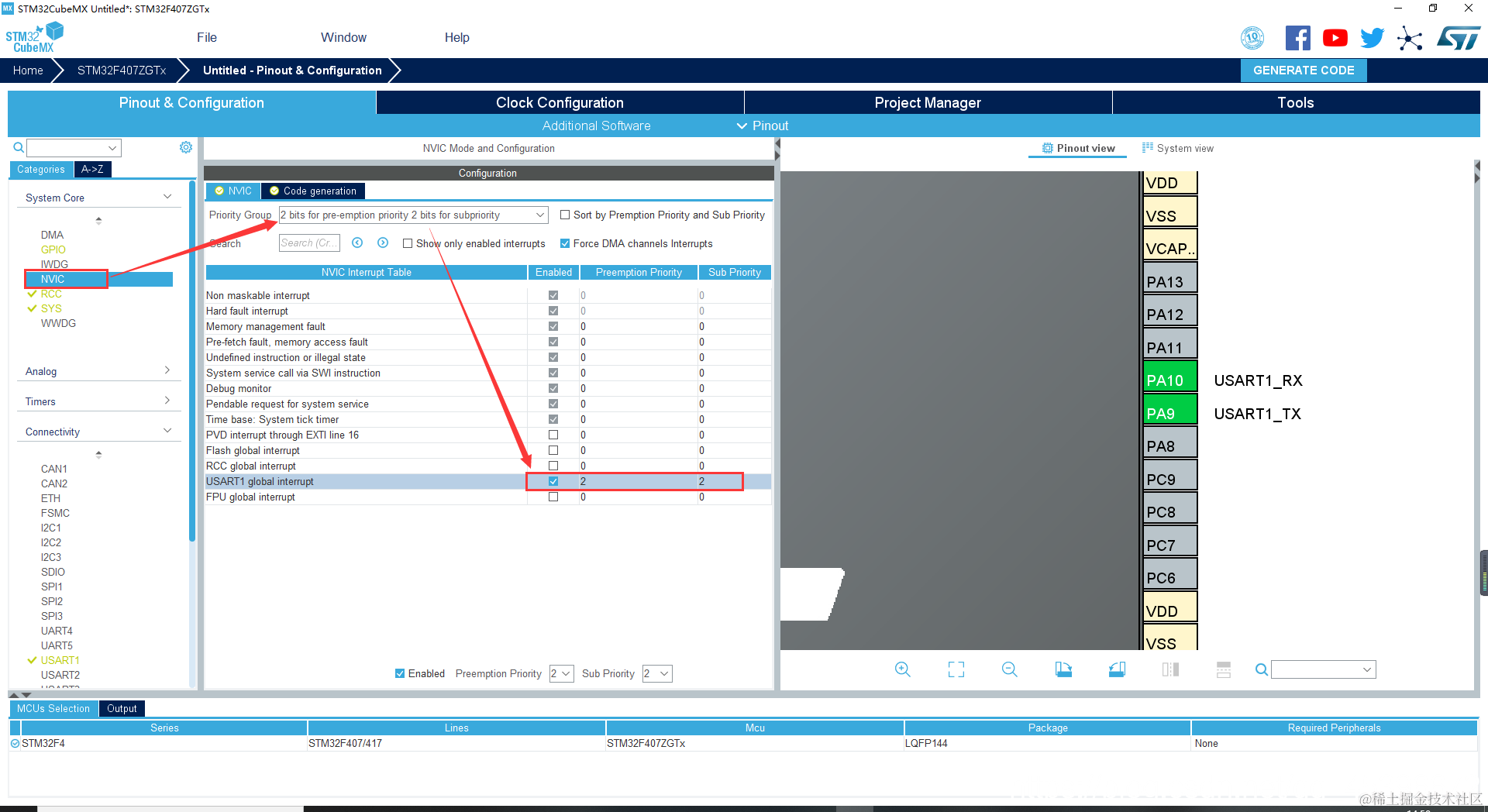Check Show only enabled interrupts
The width and height of the screenshot is (1488, 812).
(408, 243)
